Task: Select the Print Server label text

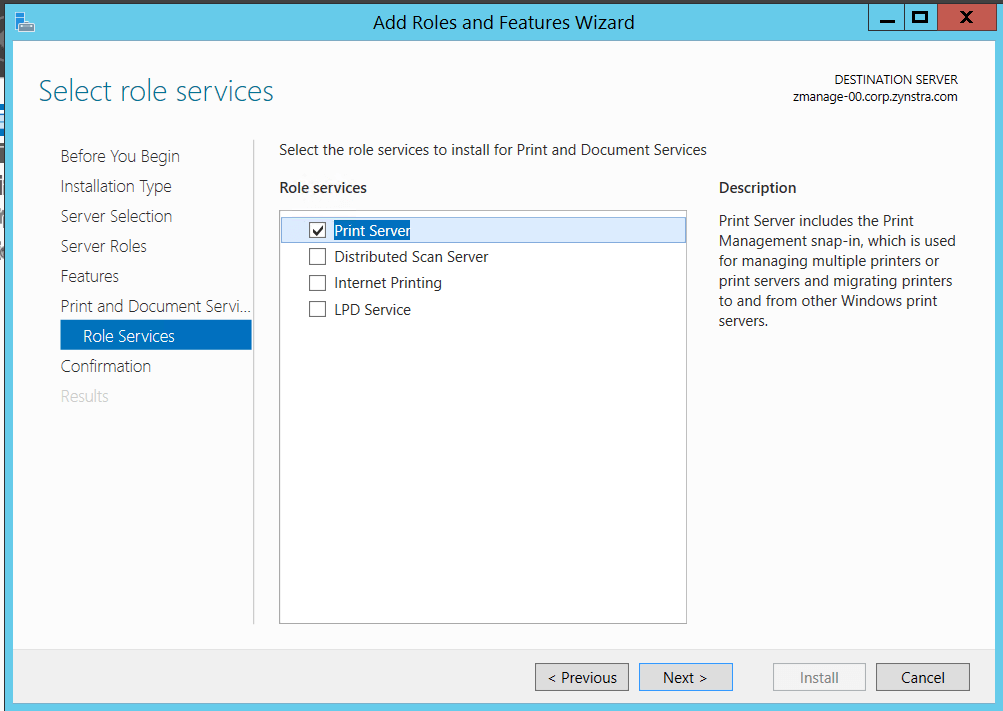Action: click(x=372, y=231)
